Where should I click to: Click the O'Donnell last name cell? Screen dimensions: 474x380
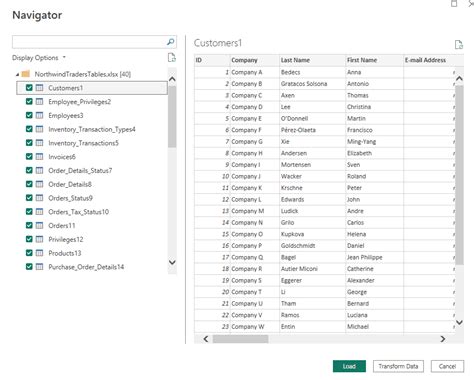pos(312,118)
